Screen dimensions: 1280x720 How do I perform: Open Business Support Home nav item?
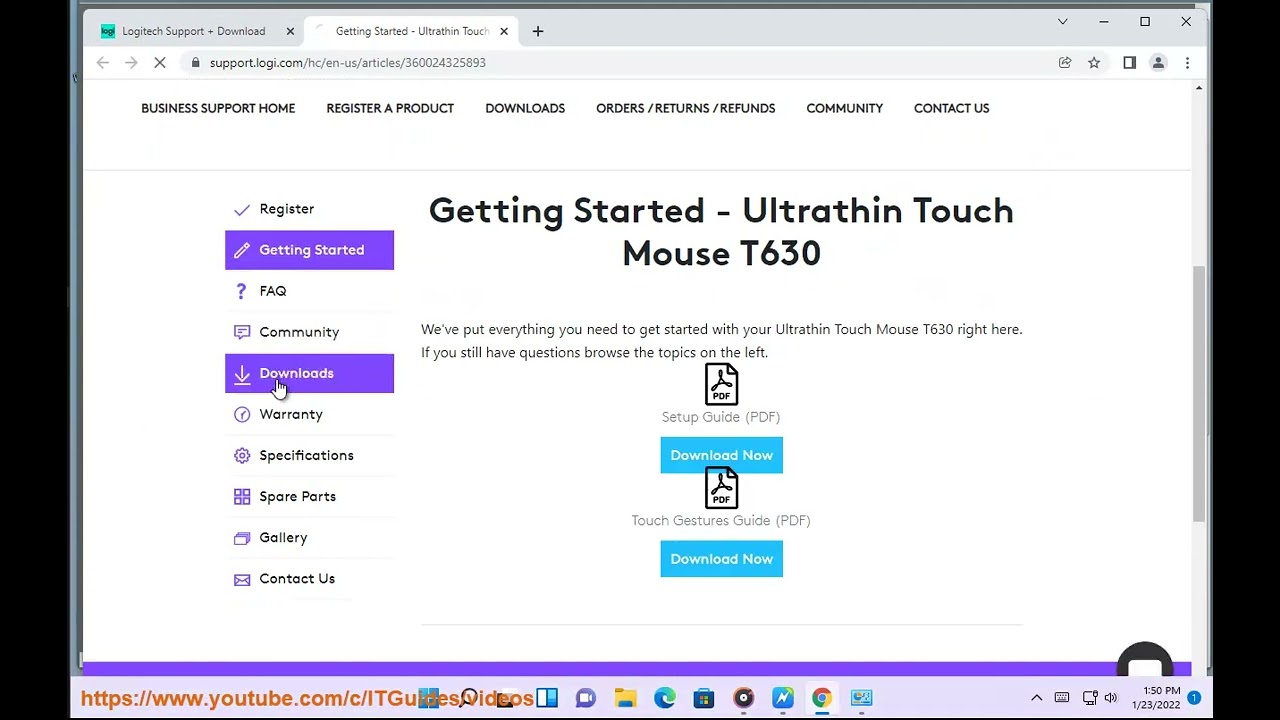tap(218, 108)
